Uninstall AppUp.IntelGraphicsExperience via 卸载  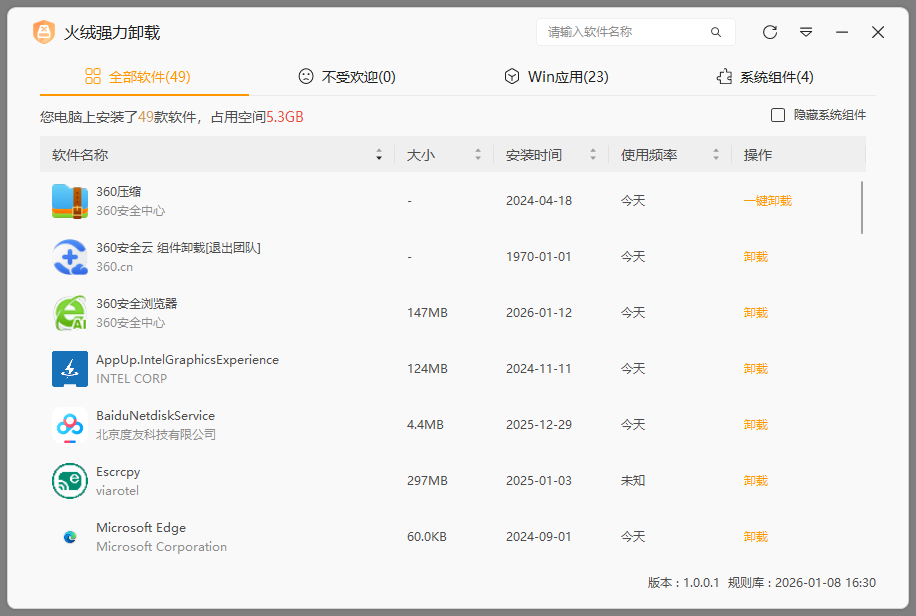click(x=755, y=369)
